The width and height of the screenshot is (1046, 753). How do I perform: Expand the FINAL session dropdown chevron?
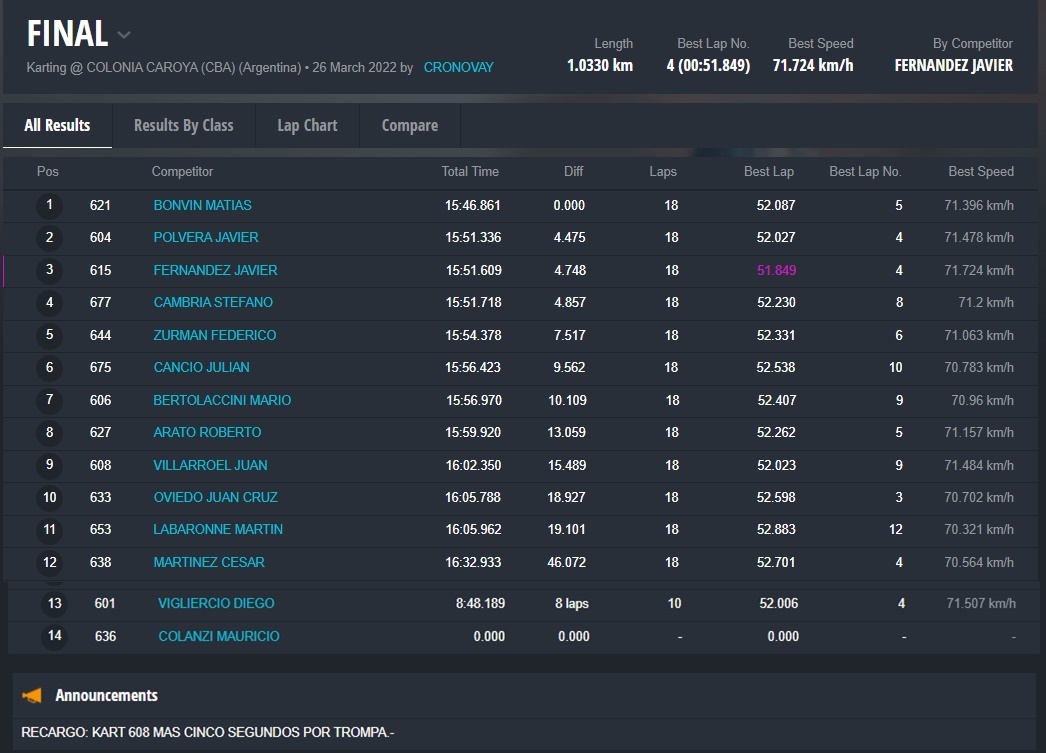[x=124, y=35]
